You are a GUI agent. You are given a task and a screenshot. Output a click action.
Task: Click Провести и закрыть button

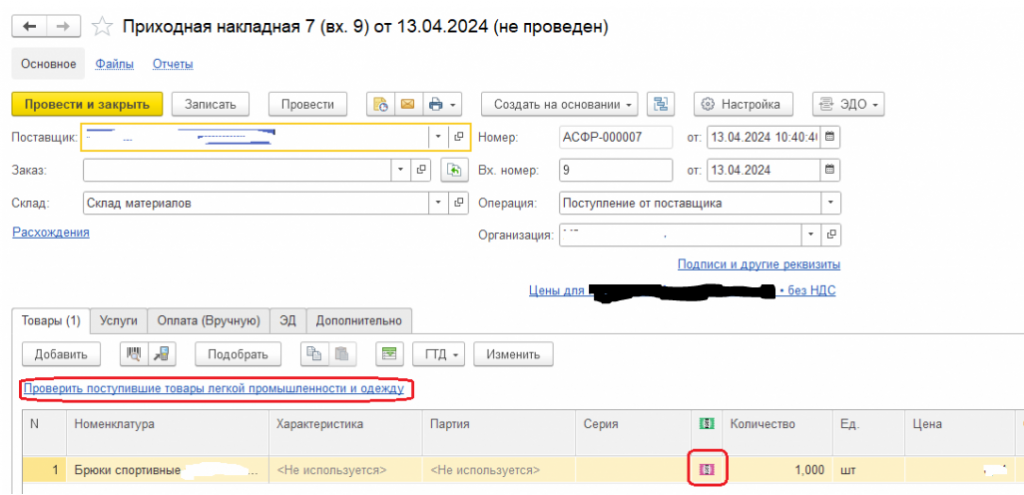[x=87, y=104]
